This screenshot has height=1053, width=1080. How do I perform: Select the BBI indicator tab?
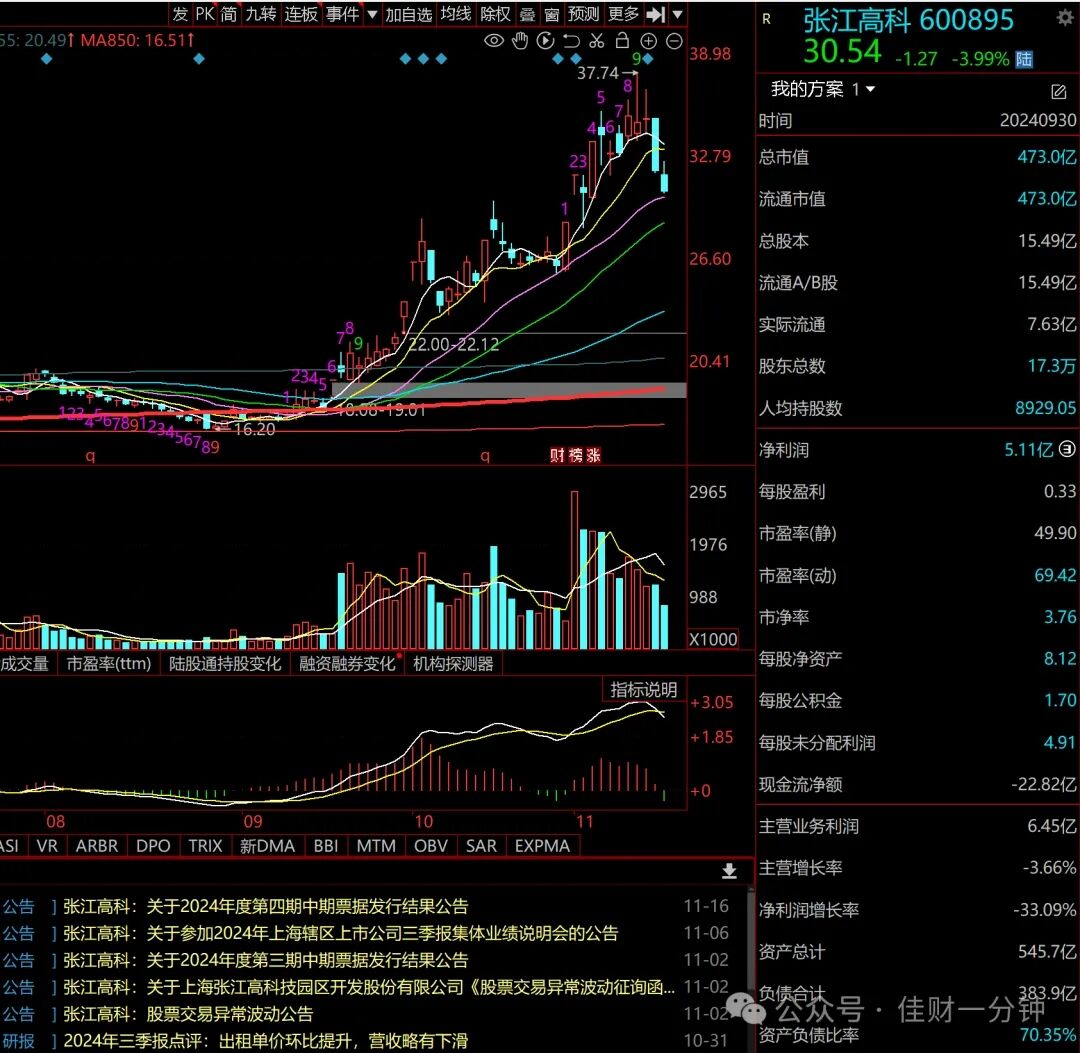[326, 846]
